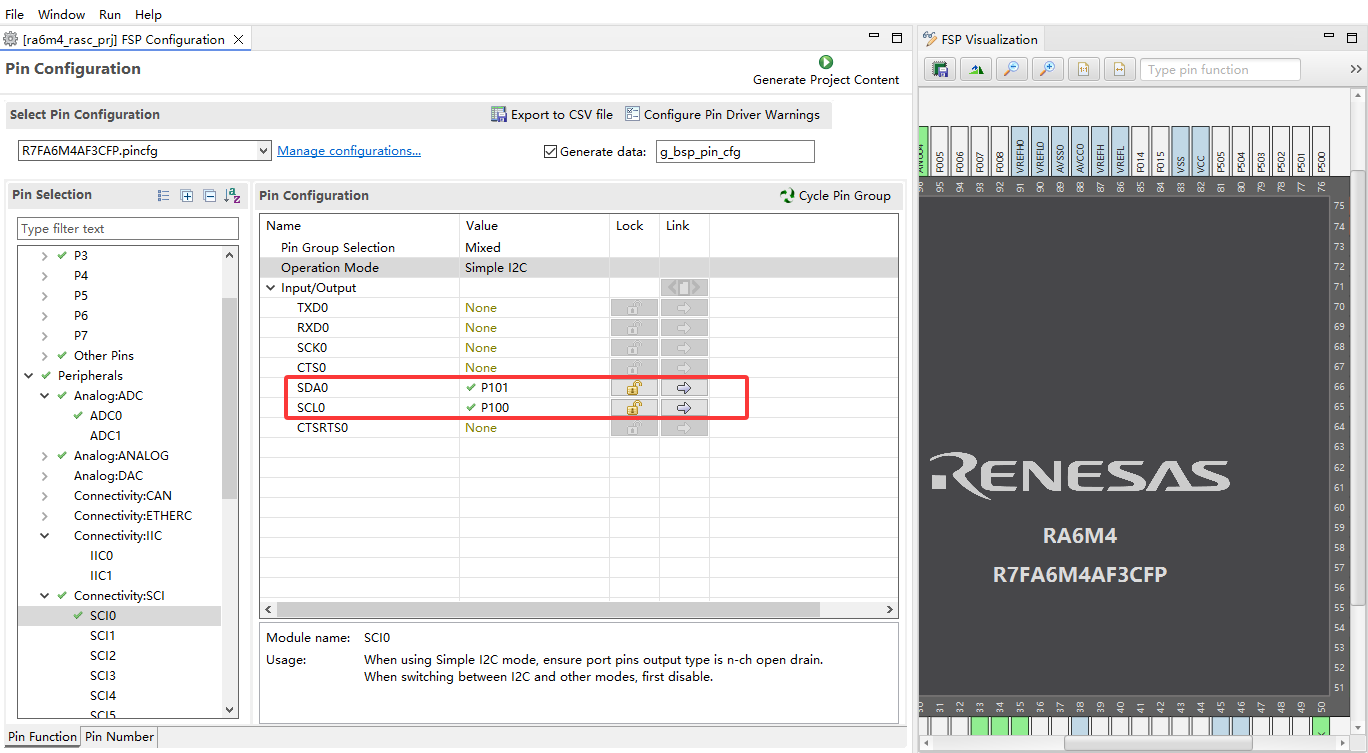Follow the link arrow for SCL0

point(684,408)
